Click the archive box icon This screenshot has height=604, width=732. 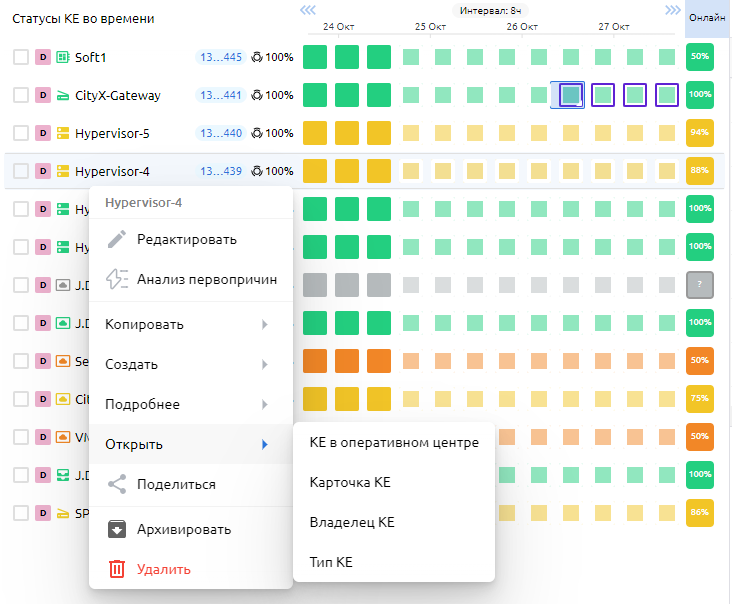click(x=117, y=529)
